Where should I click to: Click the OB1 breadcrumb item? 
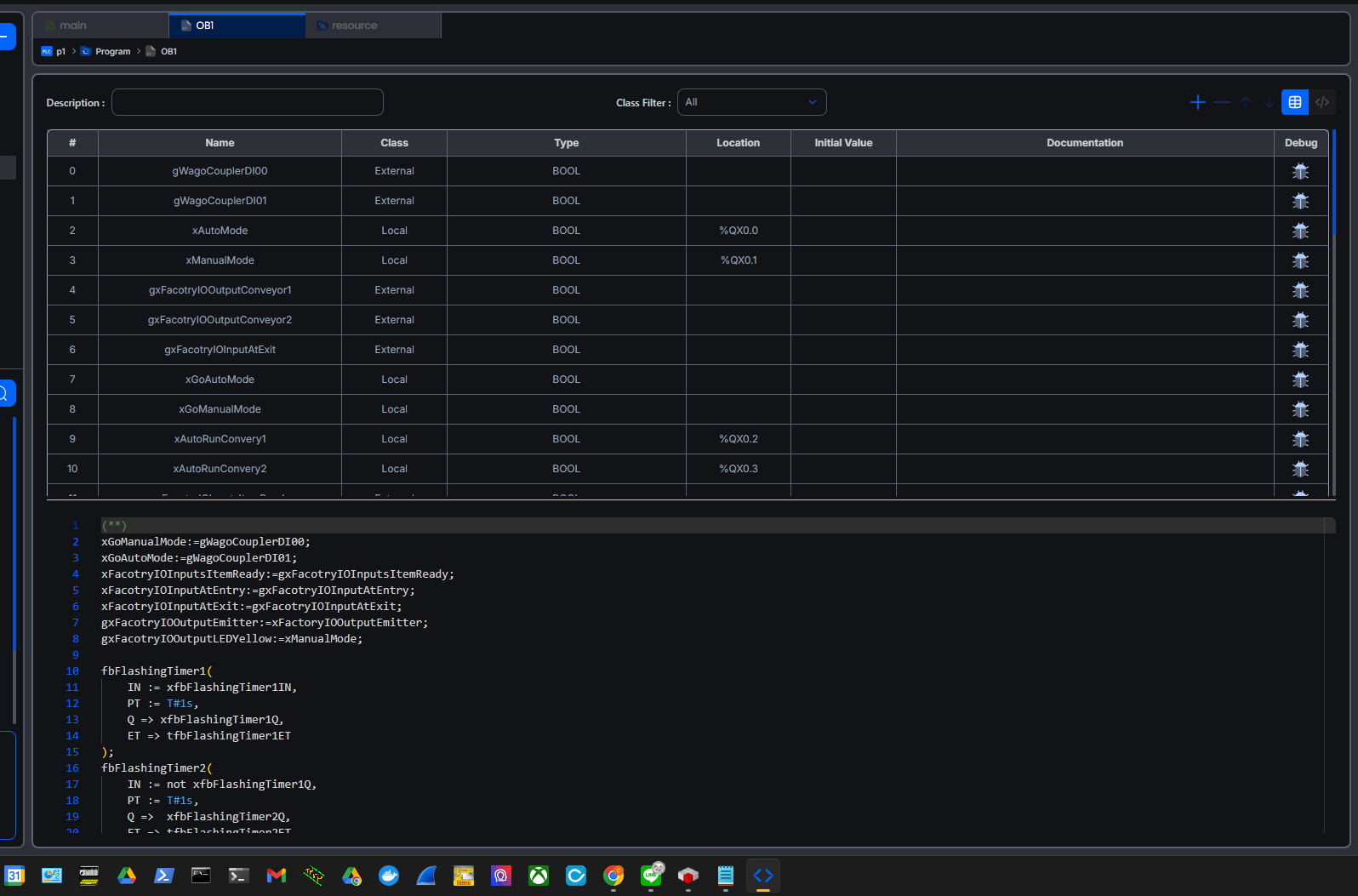[162, 51]
